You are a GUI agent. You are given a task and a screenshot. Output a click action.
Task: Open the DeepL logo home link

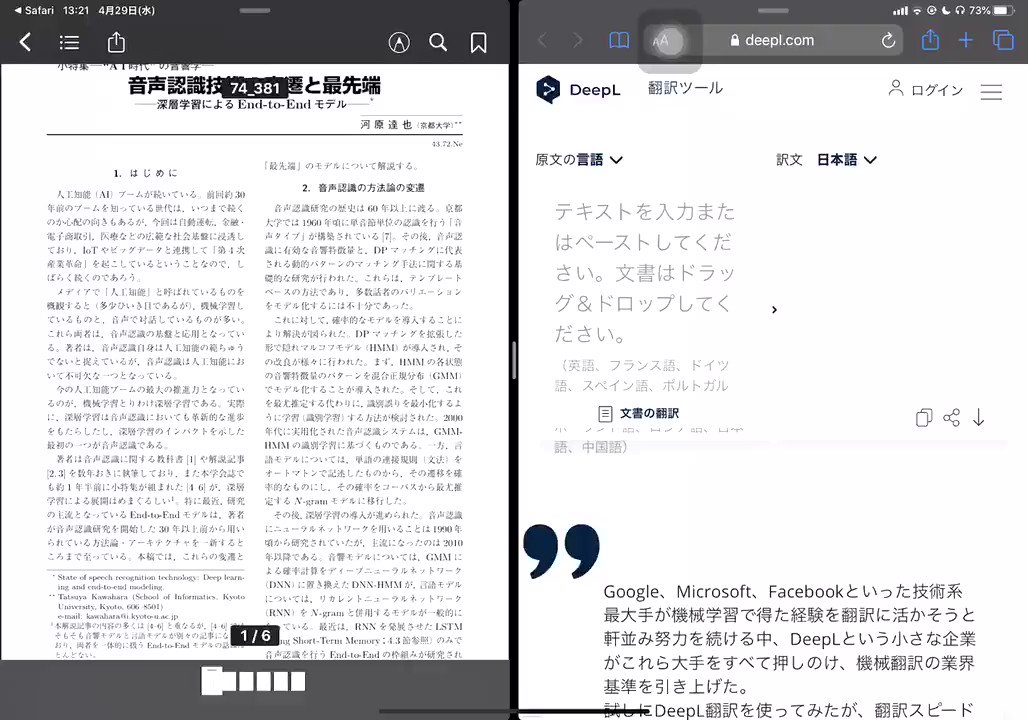[578, 90]
